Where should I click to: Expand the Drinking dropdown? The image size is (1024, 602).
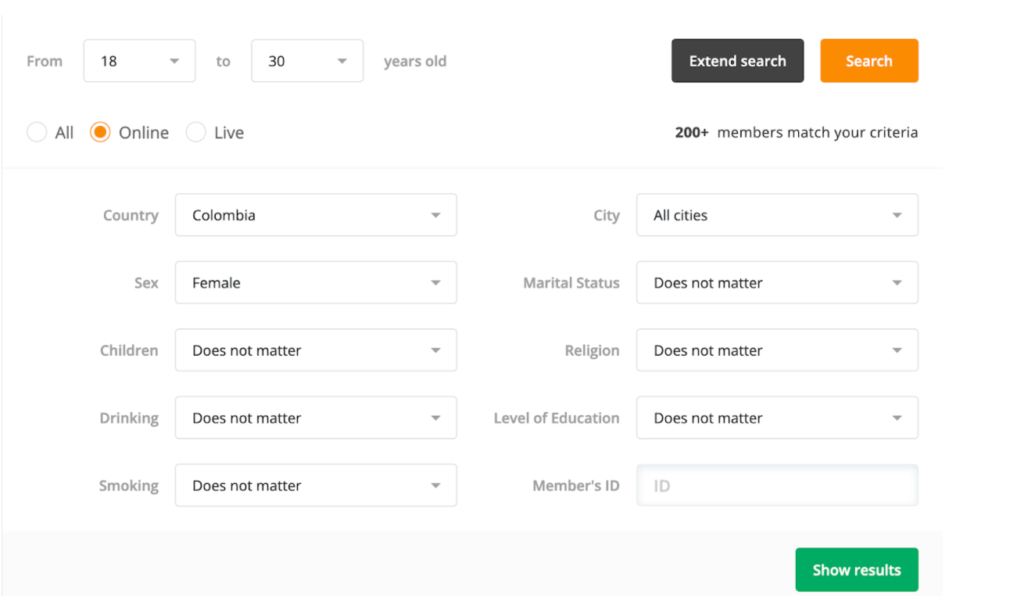pos(315,418)
